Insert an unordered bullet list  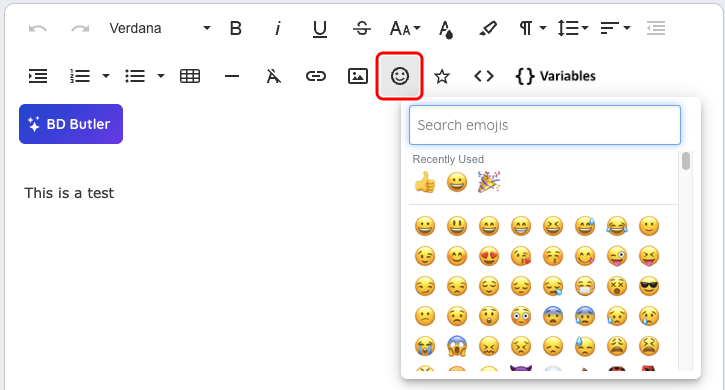135,76
